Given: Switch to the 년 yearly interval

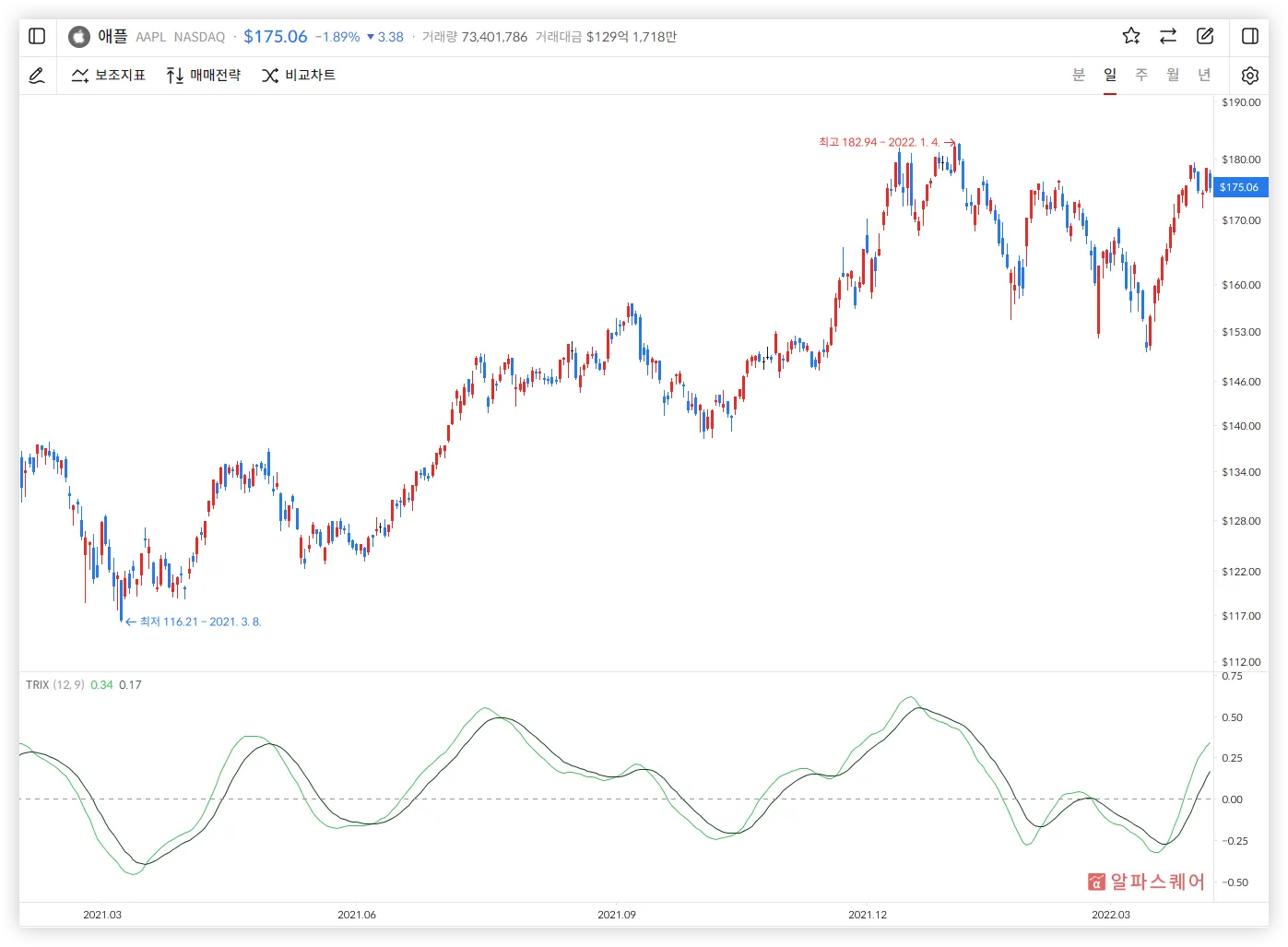Looking at the screenshot, I should 1204,75.
